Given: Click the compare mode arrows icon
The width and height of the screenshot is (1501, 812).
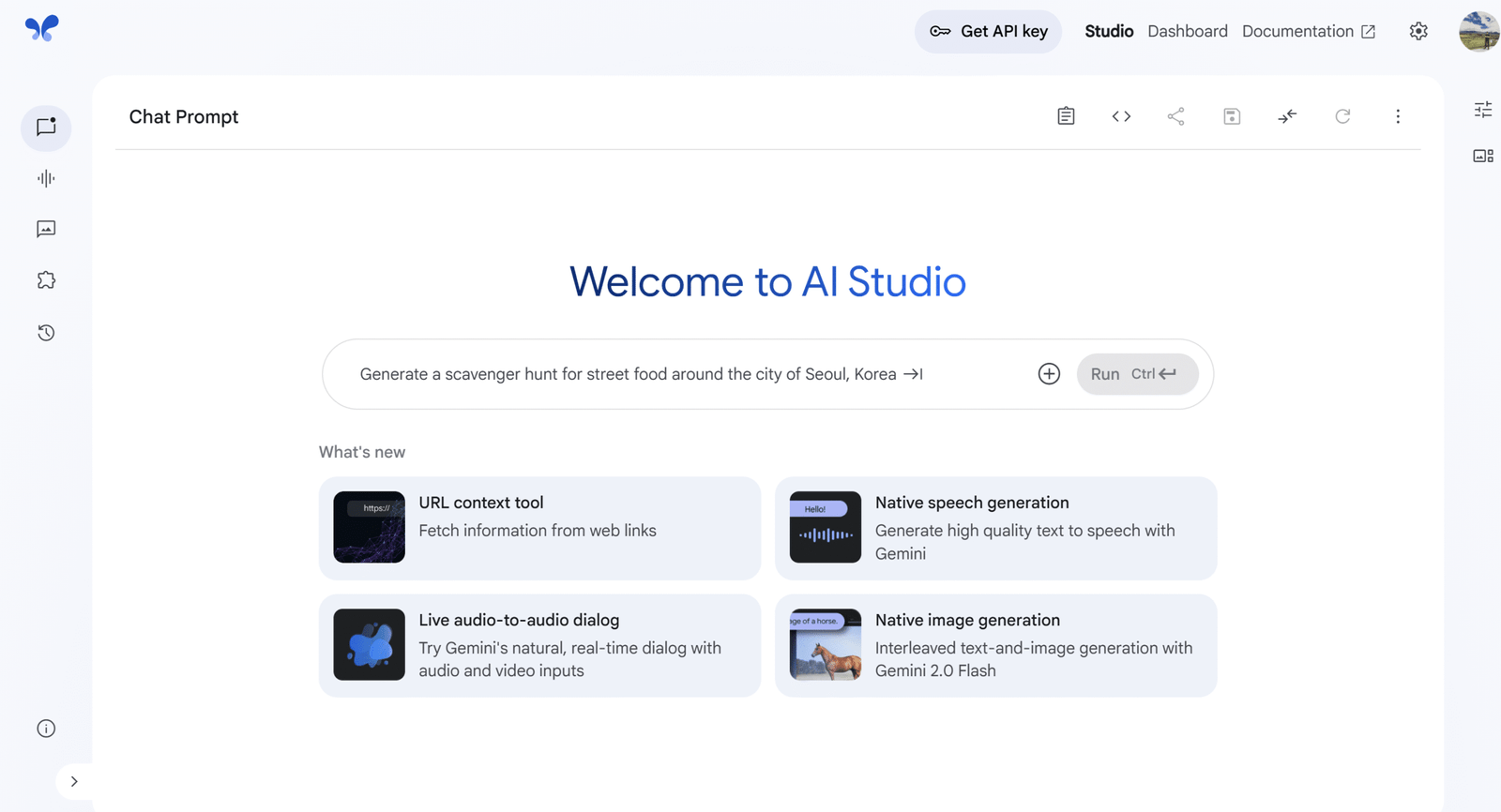Looking at the screenshot, I should (1287, 116).
